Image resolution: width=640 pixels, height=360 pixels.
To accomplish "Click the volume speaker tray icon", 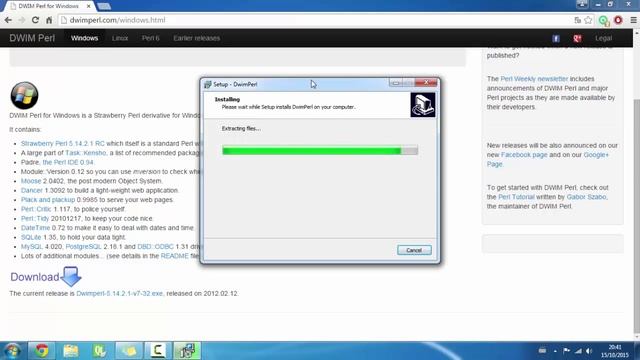I will 589,351.
